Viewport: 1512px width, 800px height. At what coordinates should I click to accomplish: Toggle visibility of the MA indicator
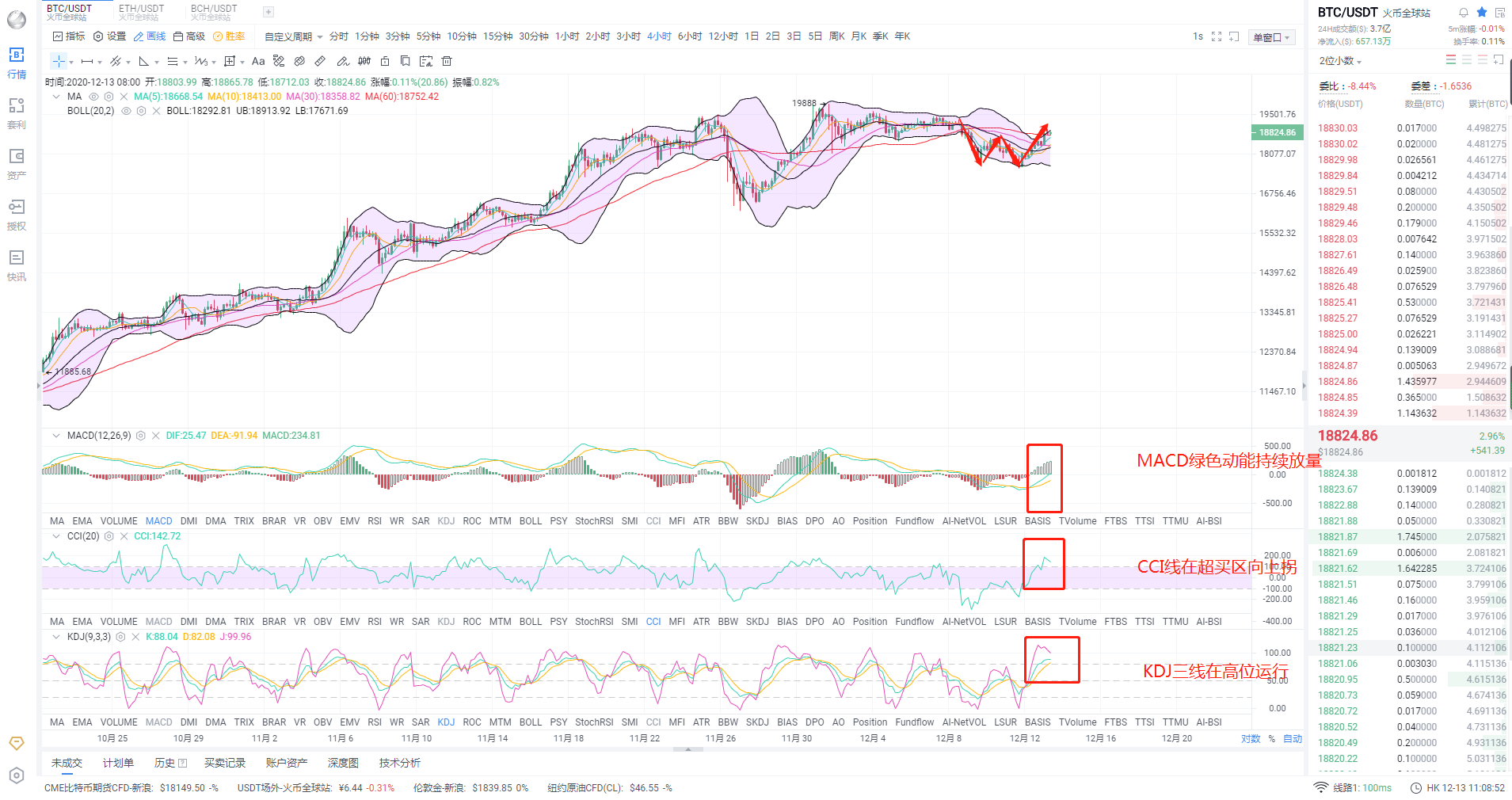pyautogui.click(x=93, y=96)
